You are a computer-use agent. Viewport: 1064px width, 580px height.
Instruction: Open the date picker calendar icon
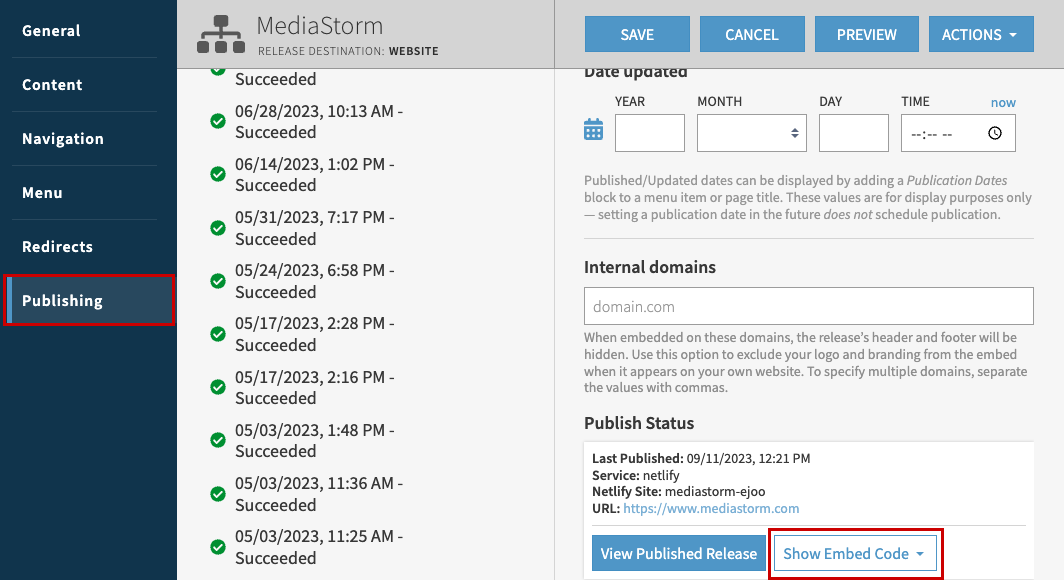(593, 128)
